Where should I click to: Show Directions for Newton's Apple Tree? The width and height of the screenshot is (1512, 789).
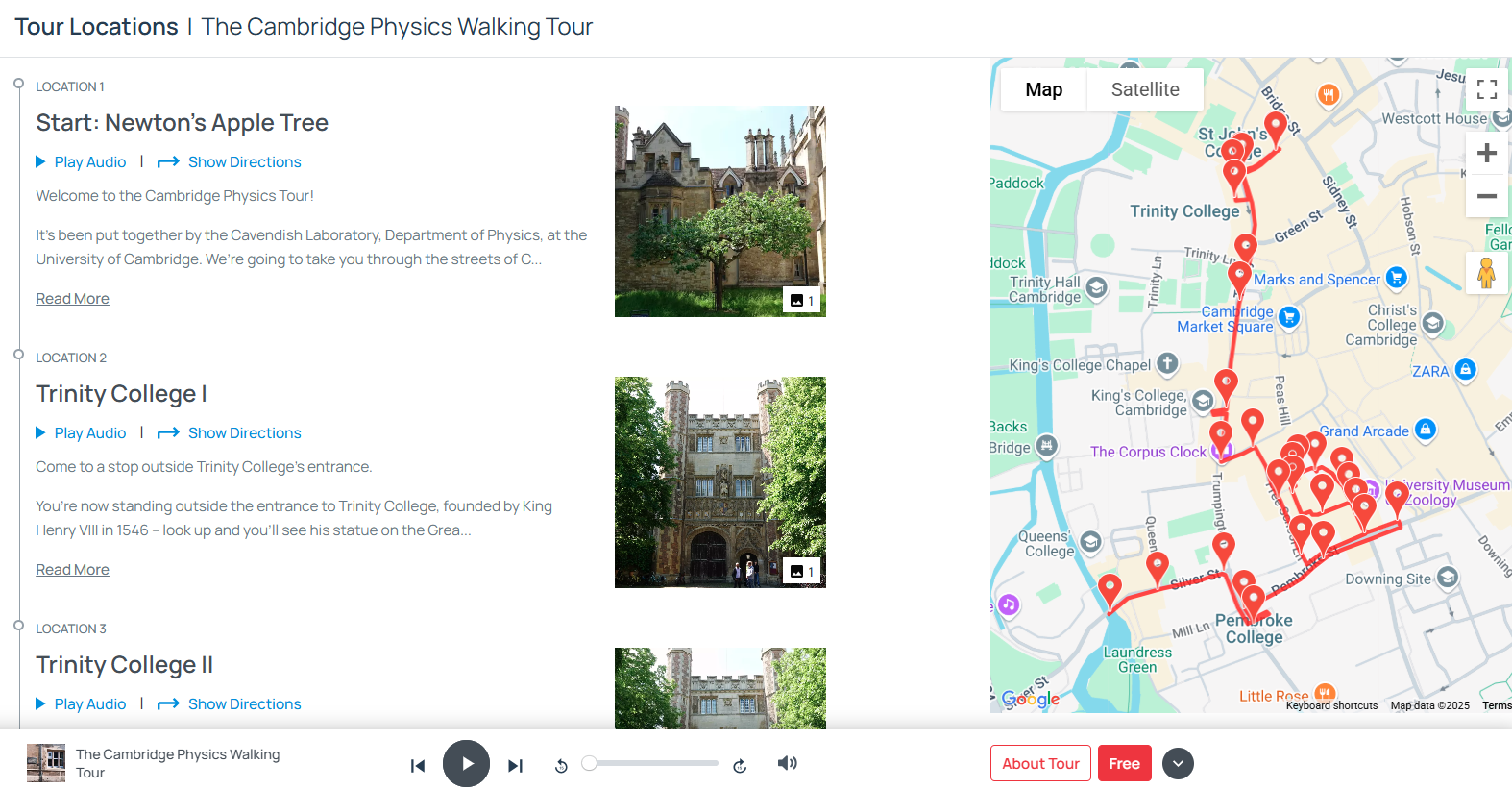tap(230, 162)
